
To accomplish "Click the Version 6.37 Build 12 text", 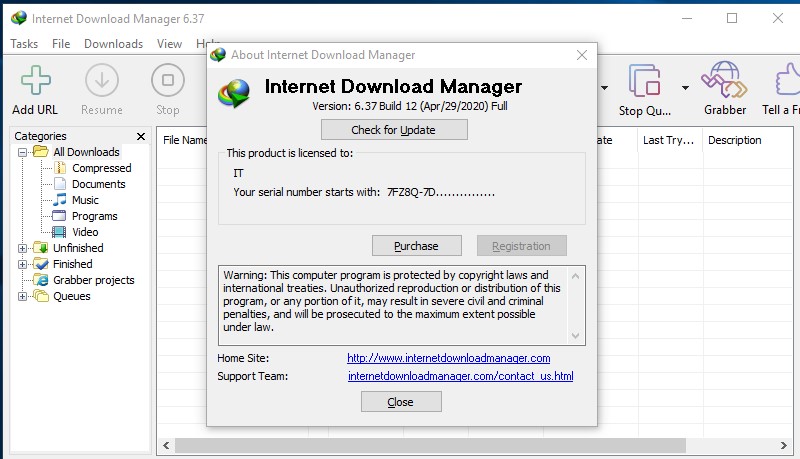I will click(410, 106).
